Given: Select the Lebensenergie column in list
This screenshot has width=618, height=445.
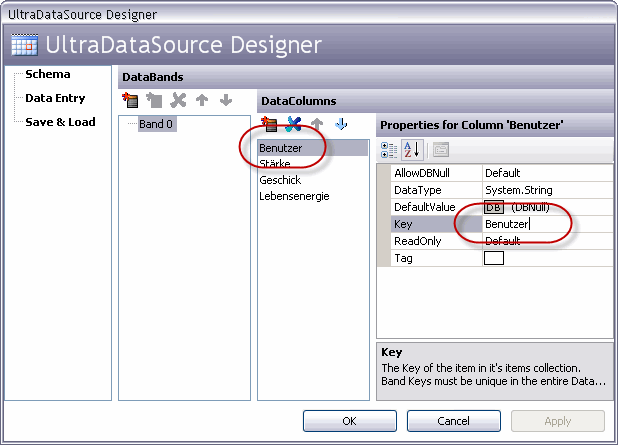Looking at the screenshot, I should [293, 196].
